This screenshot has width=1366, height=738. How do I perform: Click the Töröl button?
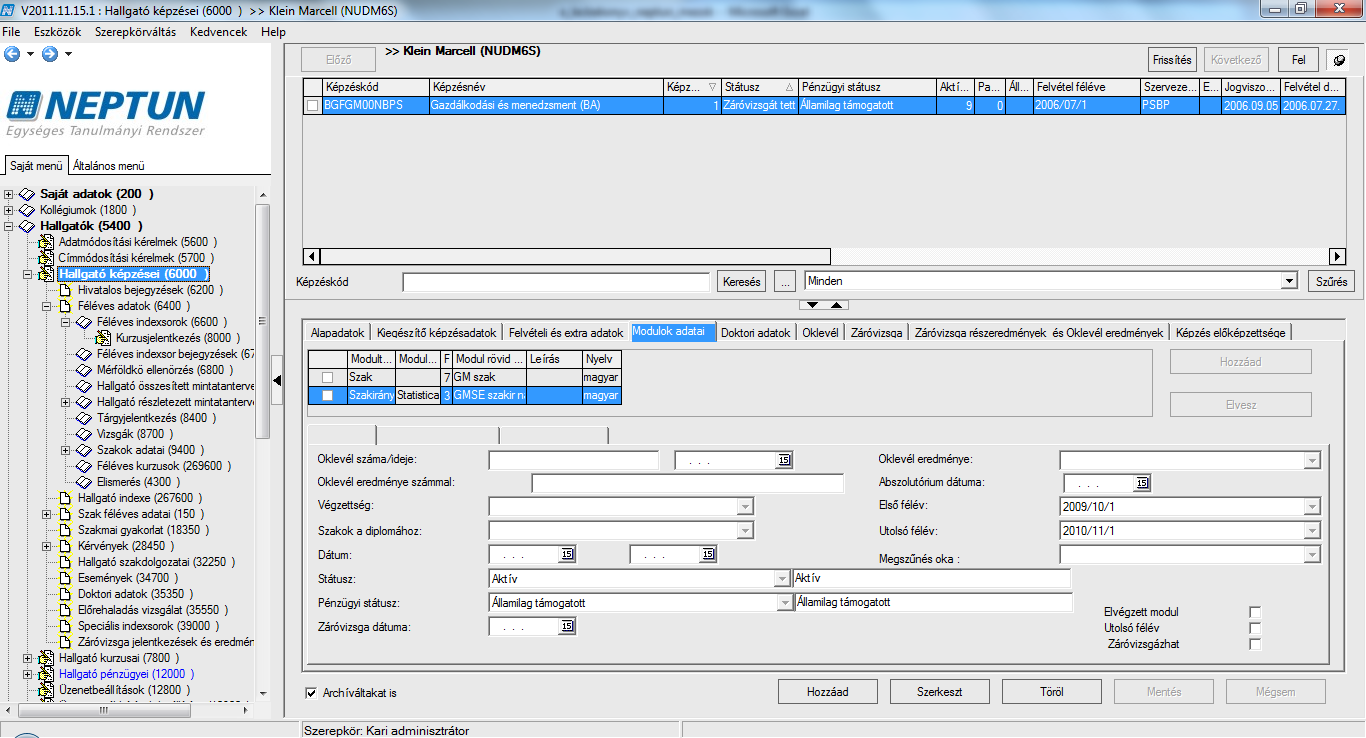pyautogui.click(x=1051, y=691)
